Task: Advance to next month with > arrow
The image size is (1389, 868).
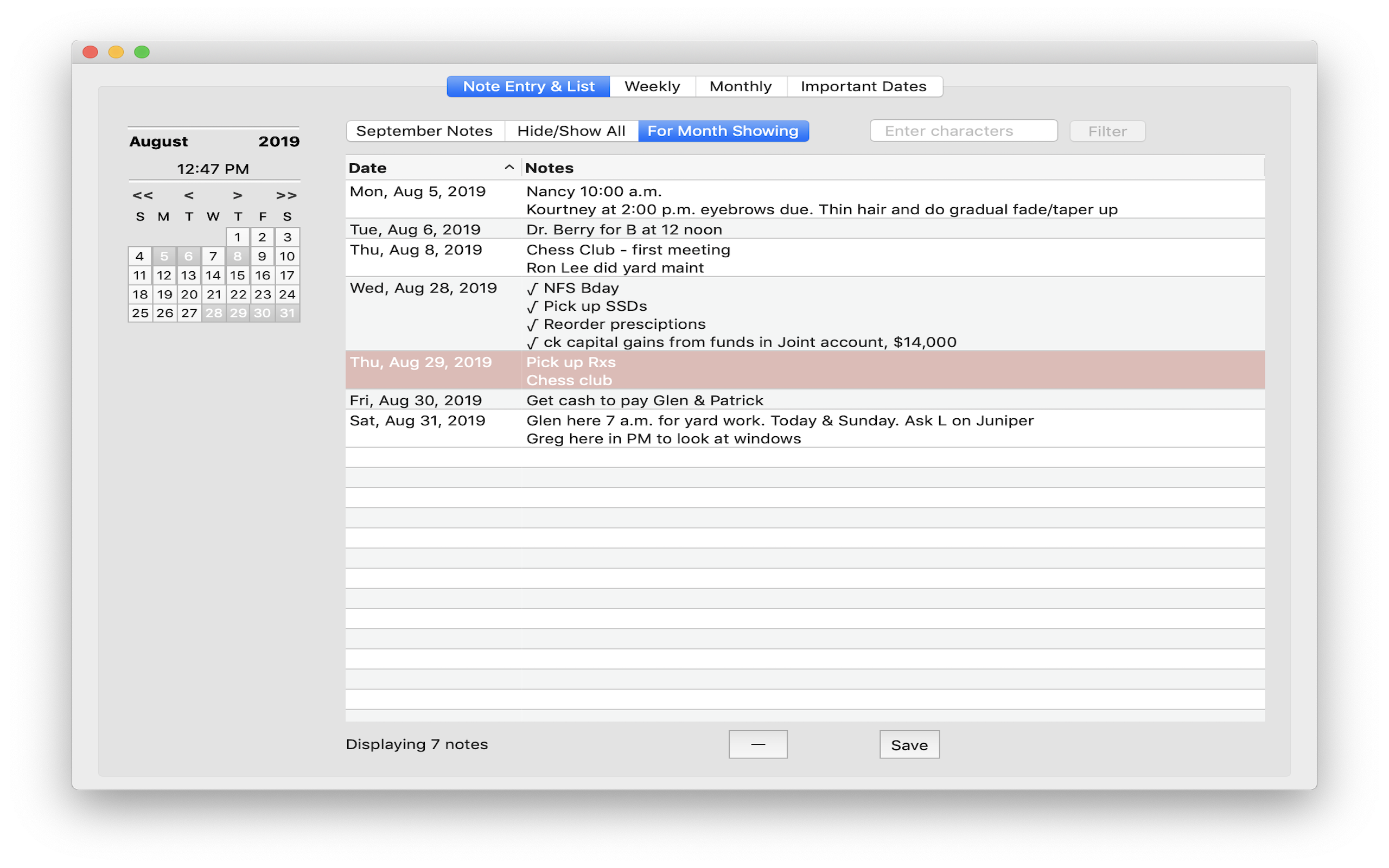Action: pos(237,195)
